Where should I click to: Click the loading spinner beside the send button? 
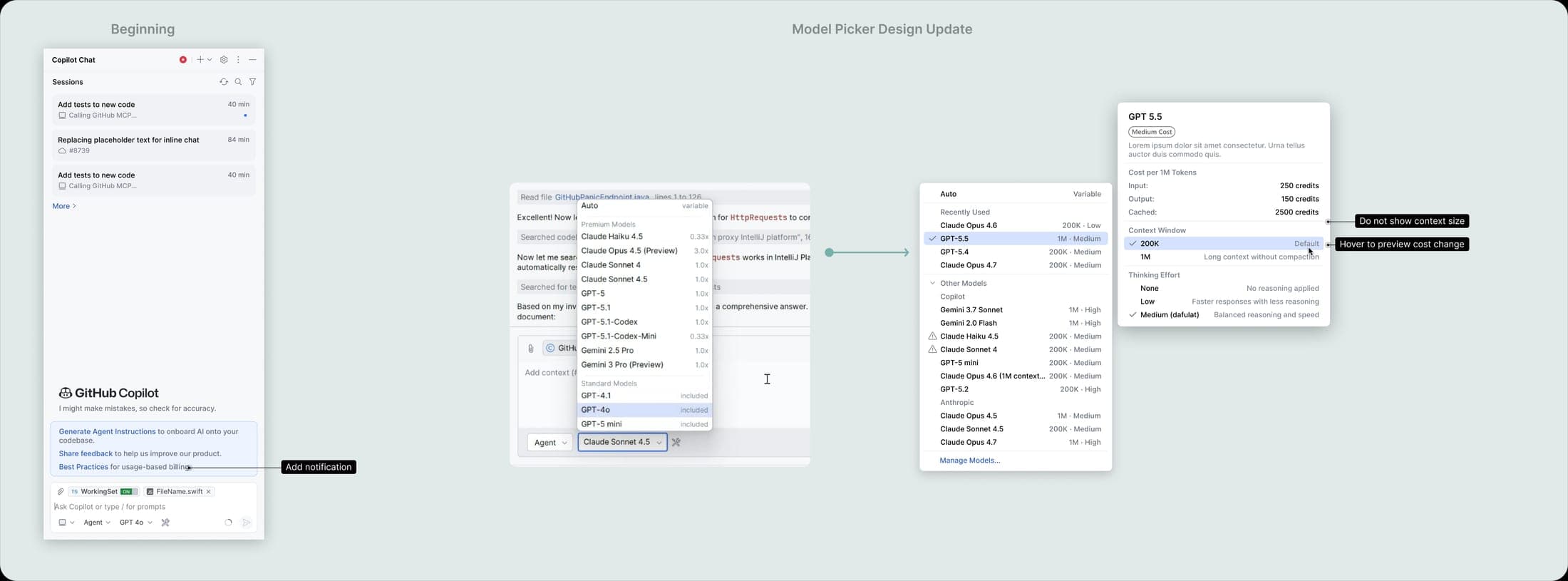(228, 523)
